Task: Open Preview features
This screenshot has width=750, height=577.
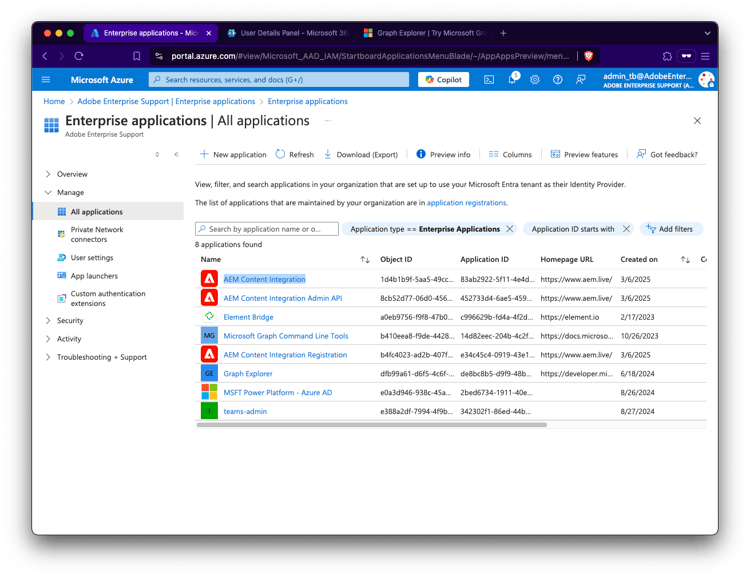Action: click(584, 154)
